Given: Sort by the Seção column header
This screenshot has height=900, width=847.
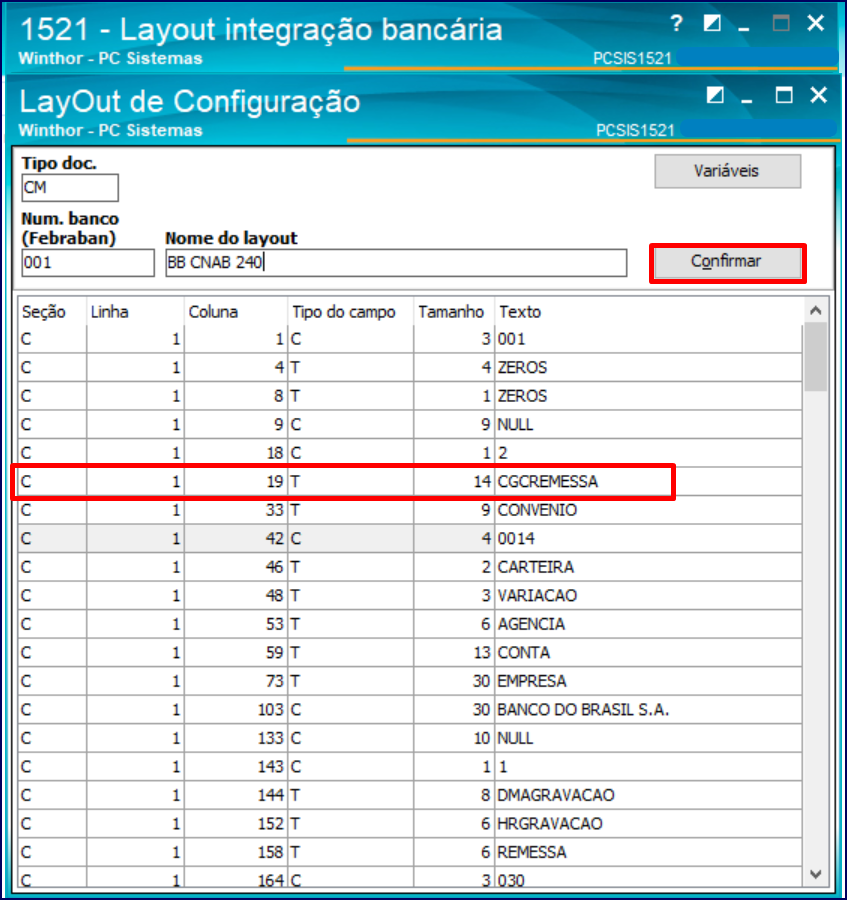Looking at the screenshot, I should tap(52, 312).
